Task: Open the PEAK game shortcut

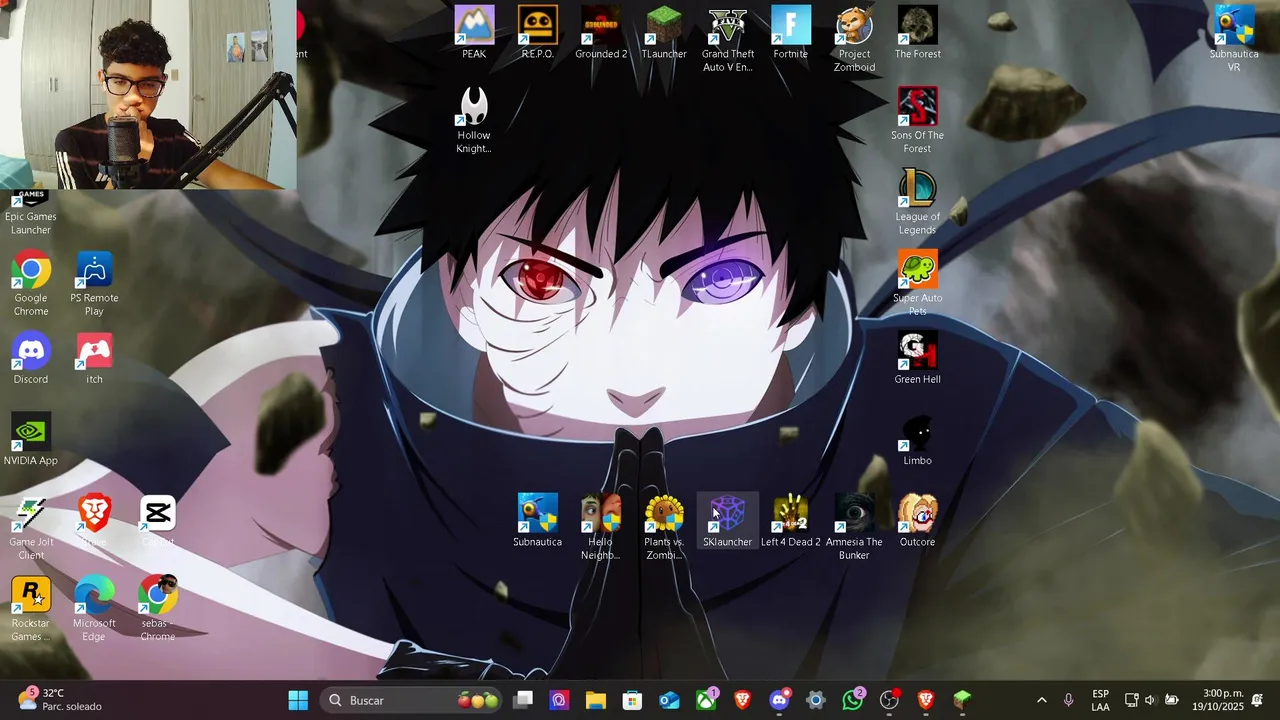Action: [474, 33]
